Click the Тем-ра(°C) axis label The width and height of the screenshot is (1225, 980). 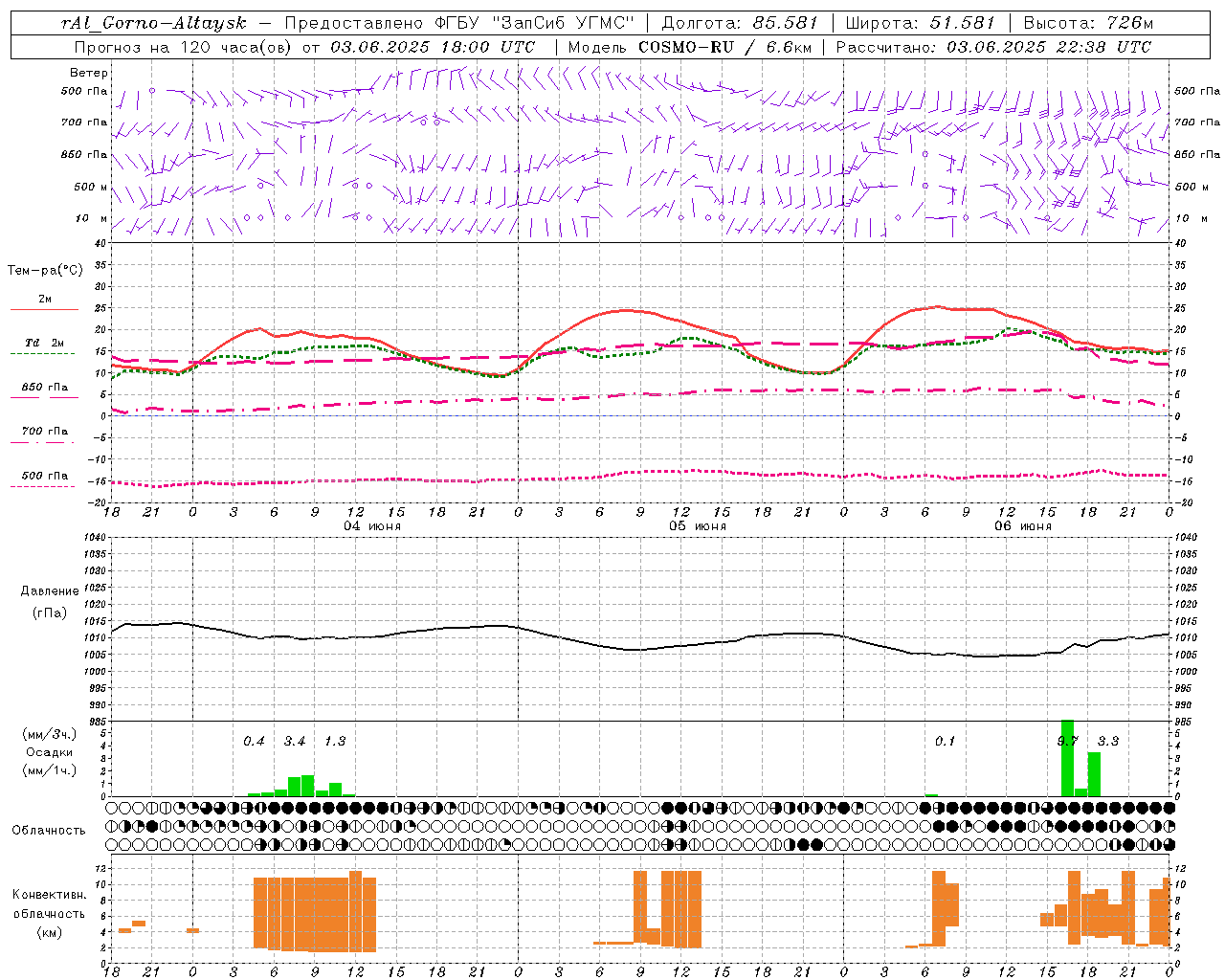click(x=45, y=271)
